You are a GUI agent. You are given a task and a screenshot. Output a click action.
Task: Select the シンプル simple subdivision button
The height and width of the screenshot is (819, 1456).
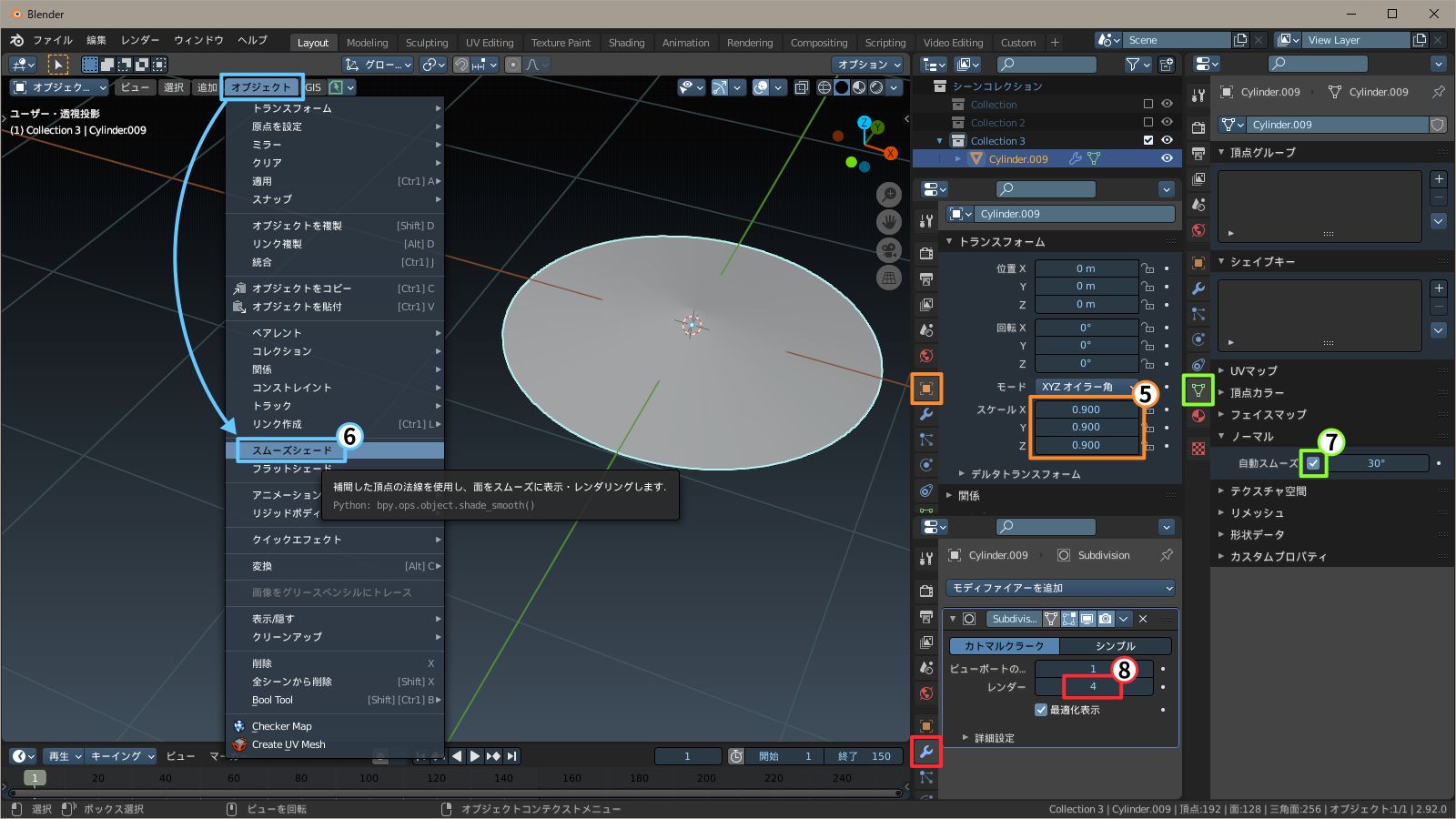point(1116,646)
